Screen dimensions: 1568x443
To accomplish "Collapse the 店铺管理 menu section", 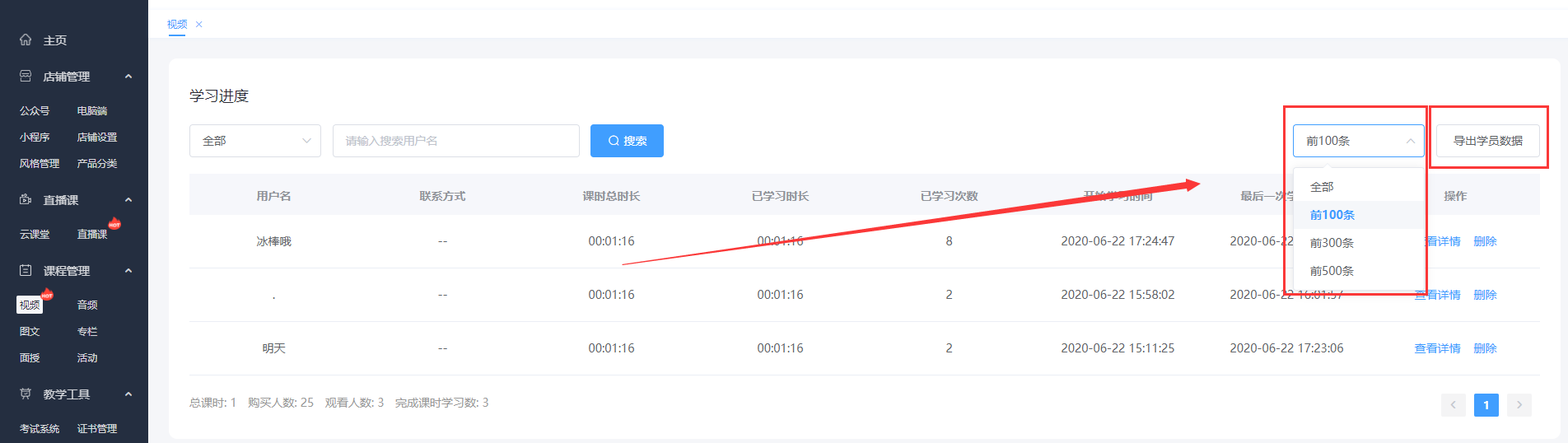I will [x=128, y=77].
